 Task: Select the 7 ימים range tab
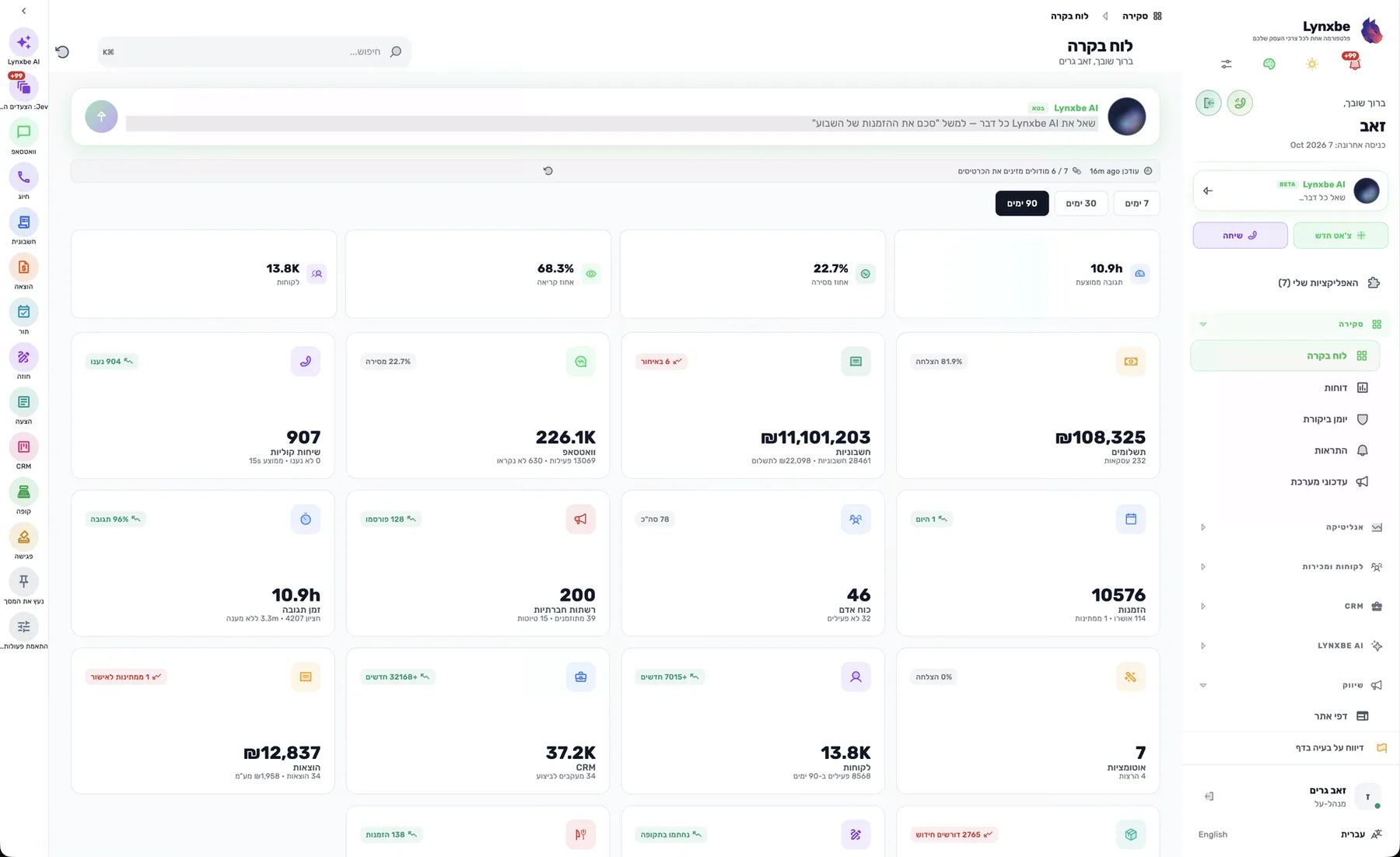tap(1136, 203)
